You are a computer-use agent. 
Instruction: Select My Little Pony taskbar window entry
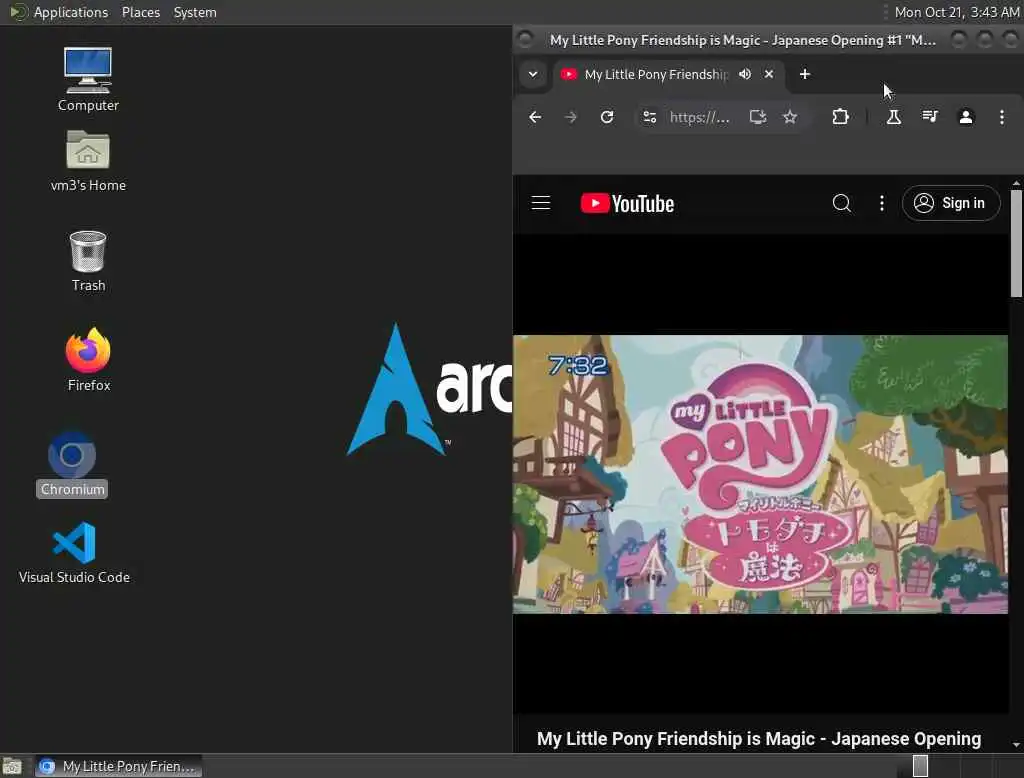pos(119,766)
